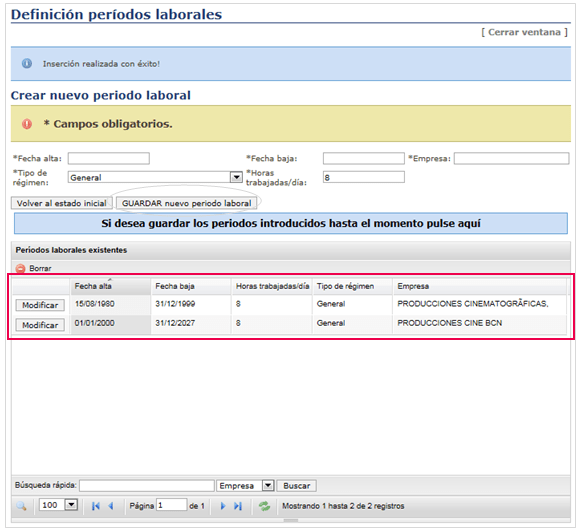Image resolution: width=582 pixels, height=532 pixels.
Task: Open the Tipo de régimen dropdown
Action: [x=236, y=177]
